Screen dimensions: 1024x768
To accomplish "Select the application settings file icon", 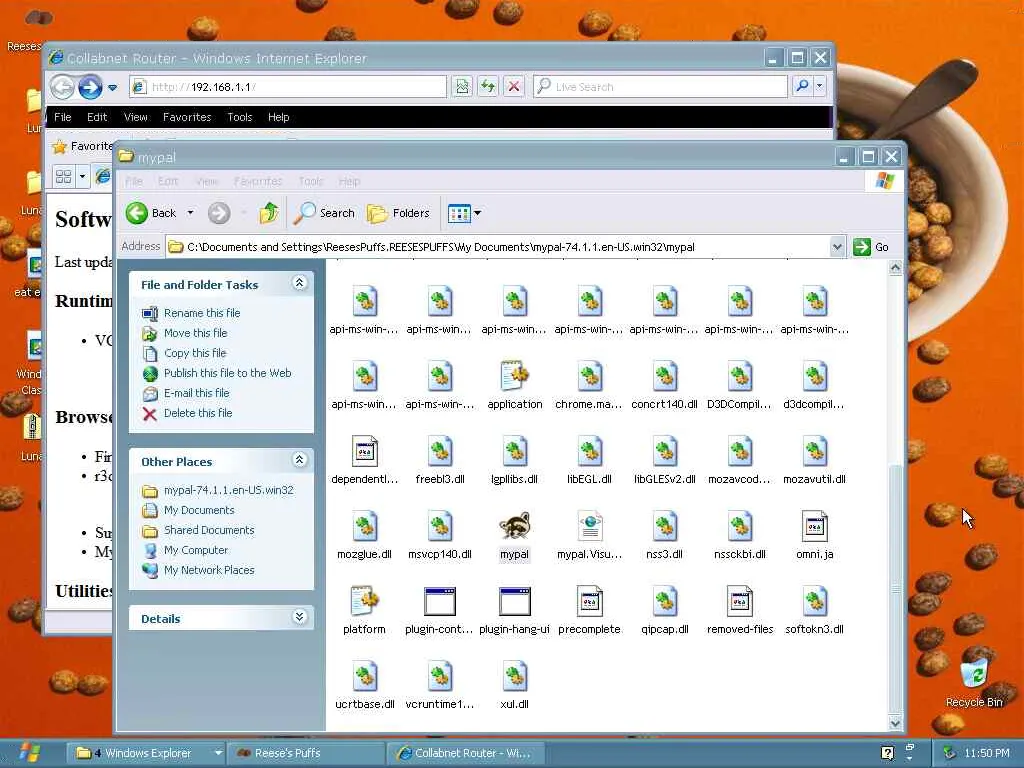I will 515,377.
